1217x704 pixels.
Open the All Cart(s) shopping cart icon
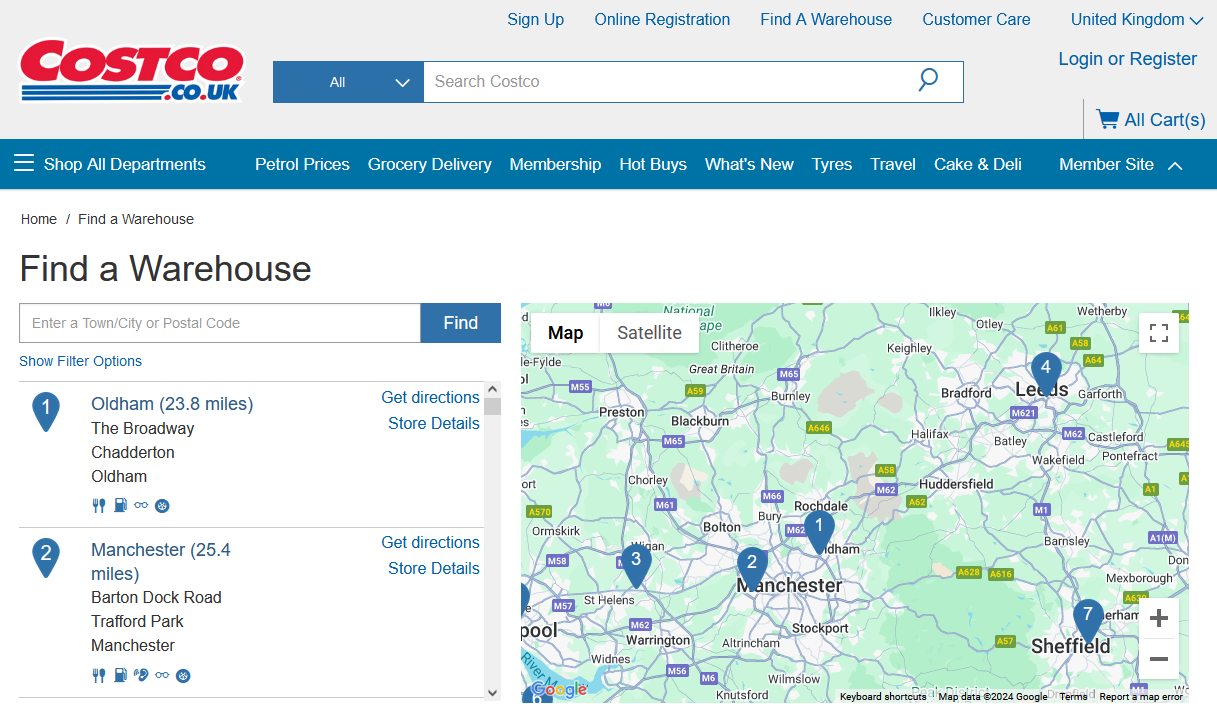pos(1108,119)
